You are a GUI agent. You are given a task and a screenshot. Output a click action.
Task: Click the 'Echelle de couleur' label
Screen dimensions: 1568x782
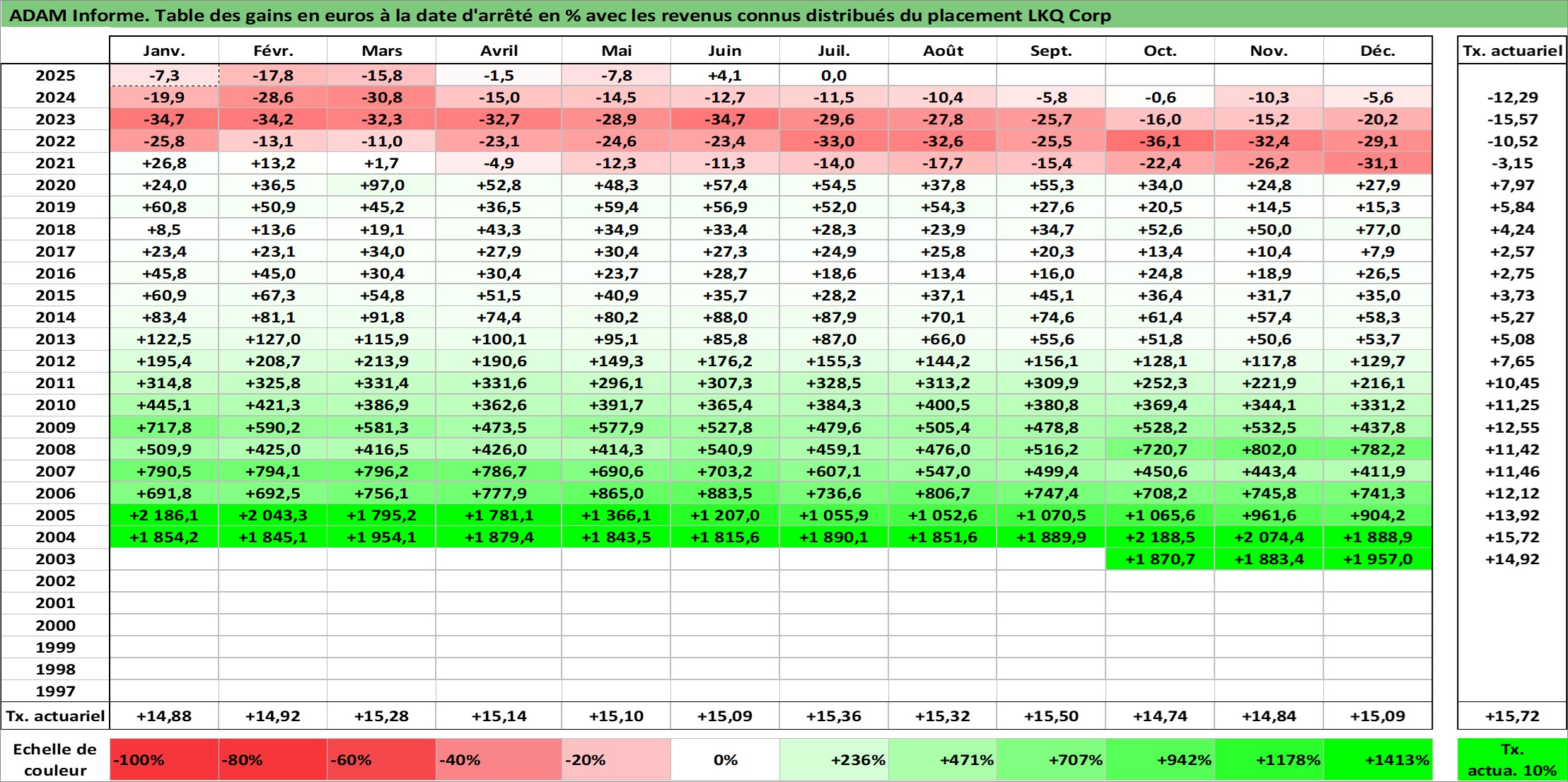click(55, 760)
